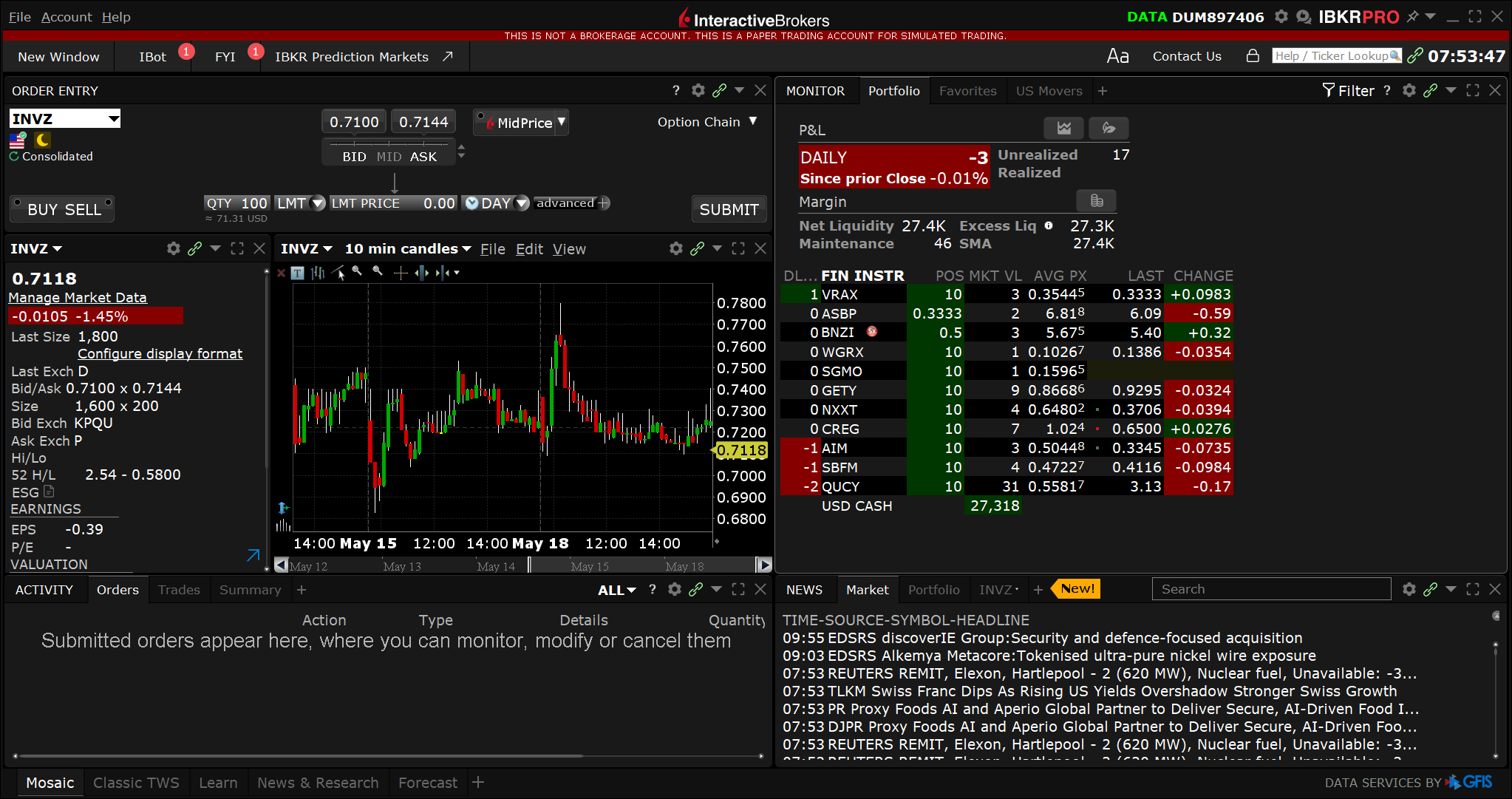The image size is (1512, 799).
Task: Open the Margin coins icon button
Action: [1097, 200]
